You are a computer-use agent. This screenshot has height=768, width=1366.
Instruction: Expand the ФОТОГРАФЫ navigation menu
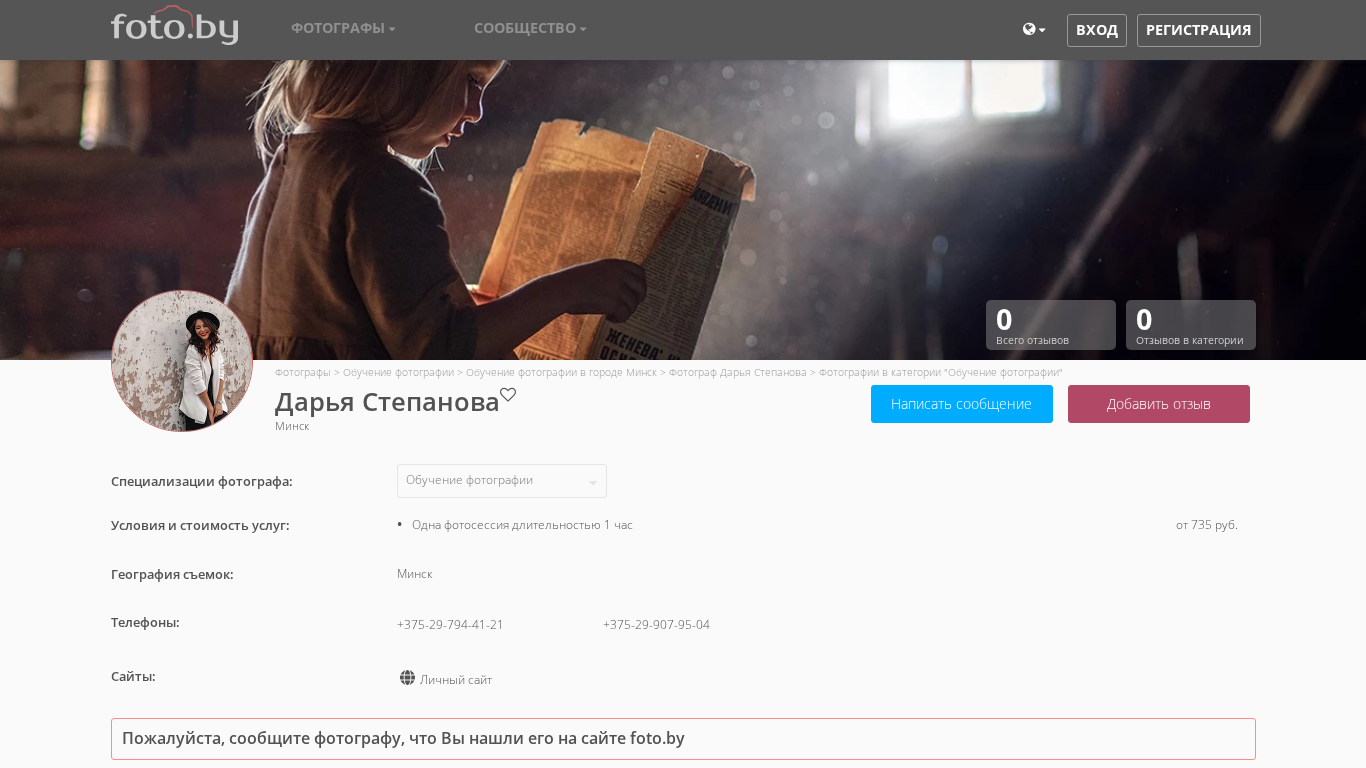tap(343, 29)
